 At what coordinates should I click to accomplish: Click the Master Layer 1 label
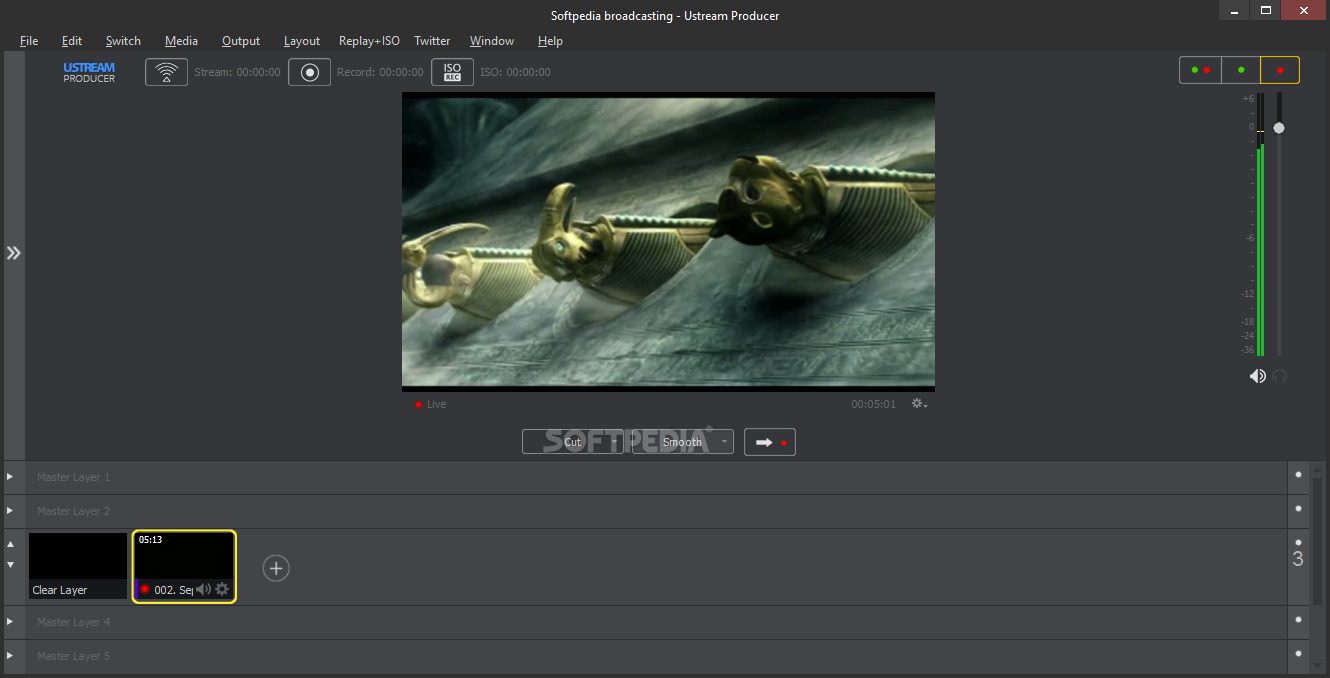74,477
